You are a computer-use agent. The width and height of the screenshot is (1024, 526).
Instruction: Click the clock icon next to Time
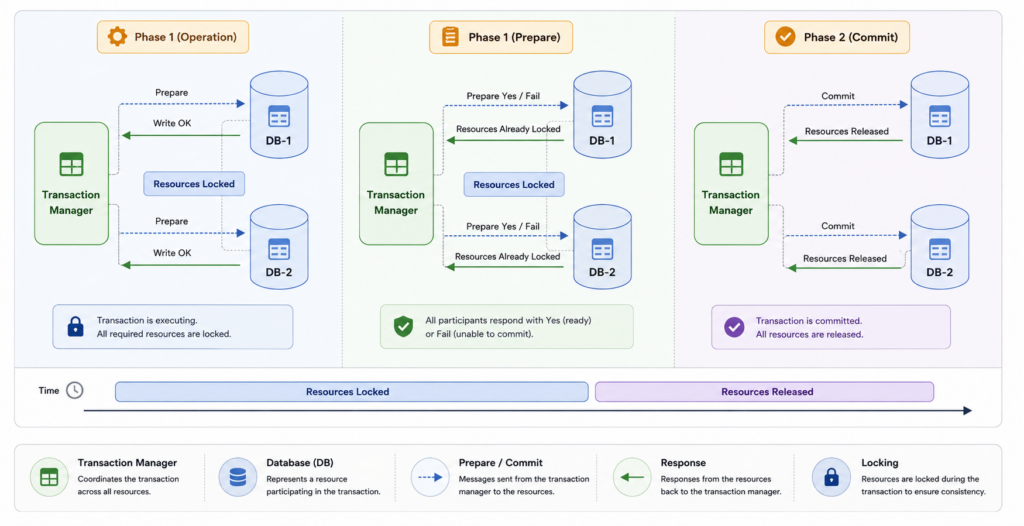[x=75, y=390]
